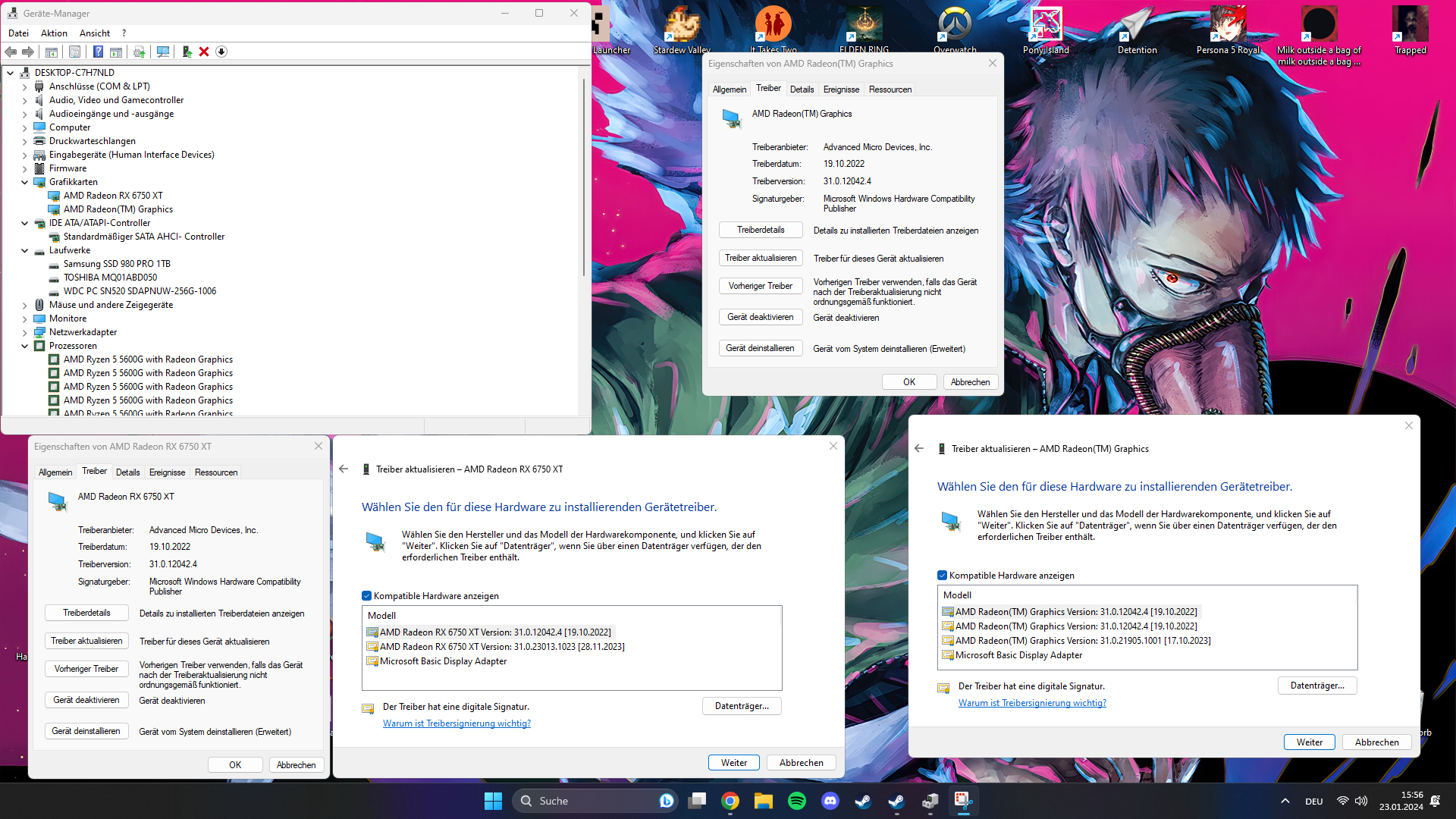Uncheck 'Kompatible Hardware anzeigen' in the RX 6750 XT wizard

tap(367, 596)
